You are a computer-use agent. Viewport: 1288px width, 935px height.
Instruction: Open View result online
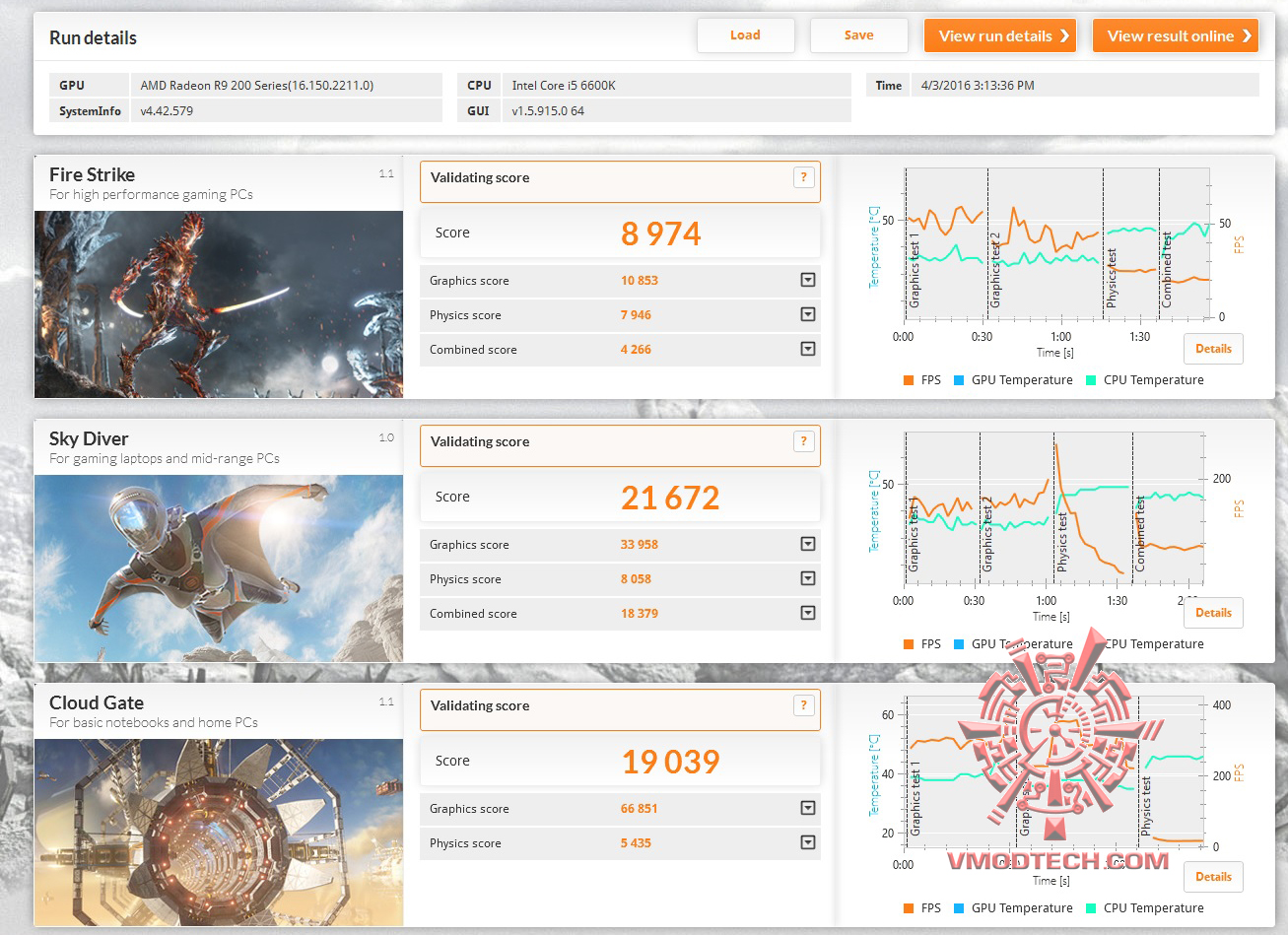point(1176,35)
